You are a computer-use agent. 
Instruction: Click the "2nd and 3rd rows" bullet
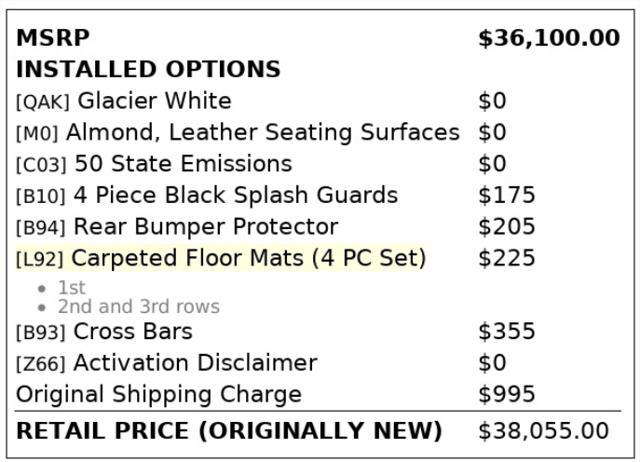(x=138, y=307)
